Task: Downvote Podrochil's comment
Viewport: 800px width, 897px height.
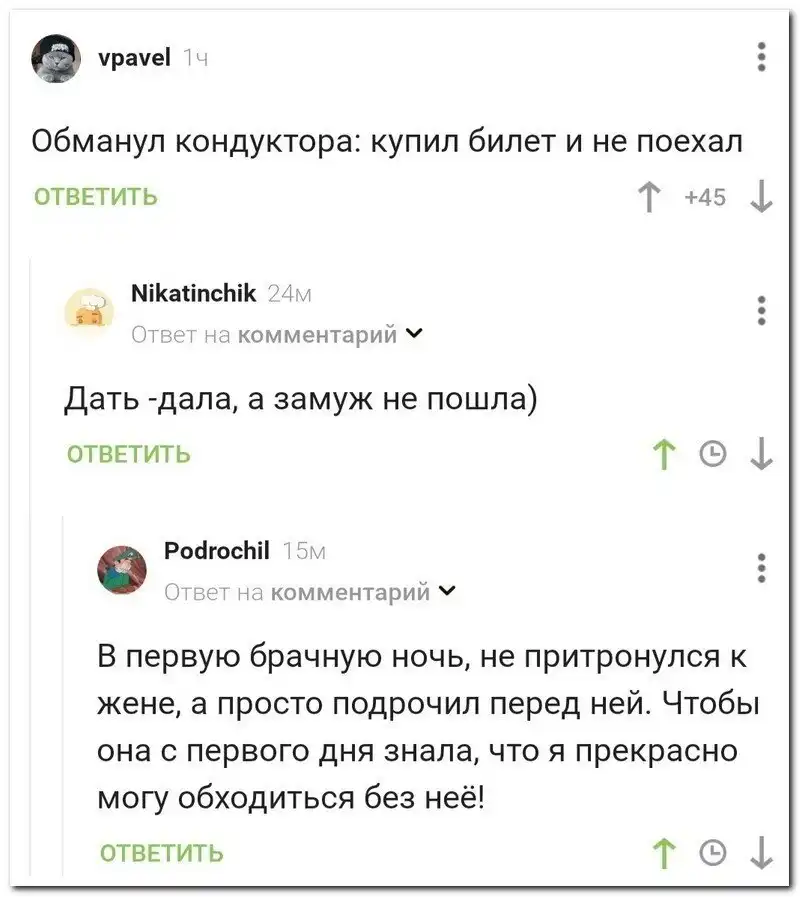Action: click(x=762, y=853)
